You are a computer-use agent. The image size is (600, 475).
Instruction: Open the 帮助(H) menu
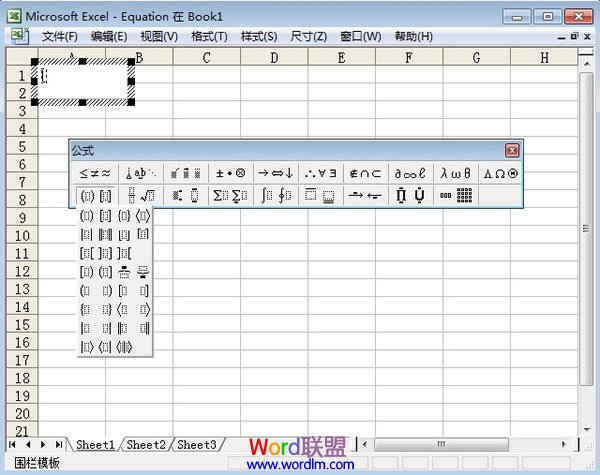coord(414,37)
